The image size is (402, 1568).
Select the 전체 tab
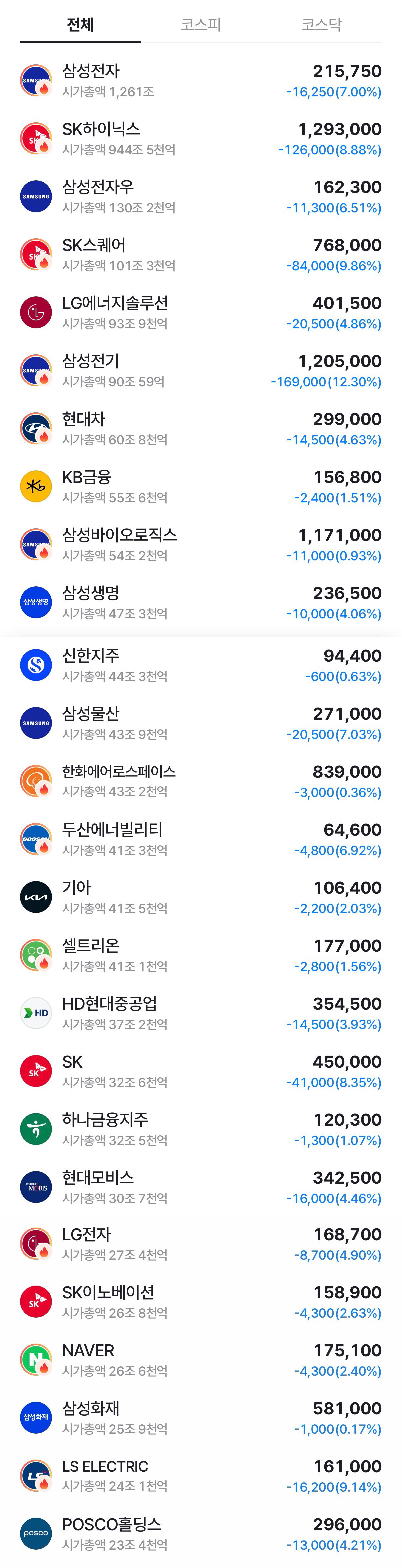point(80,24)
